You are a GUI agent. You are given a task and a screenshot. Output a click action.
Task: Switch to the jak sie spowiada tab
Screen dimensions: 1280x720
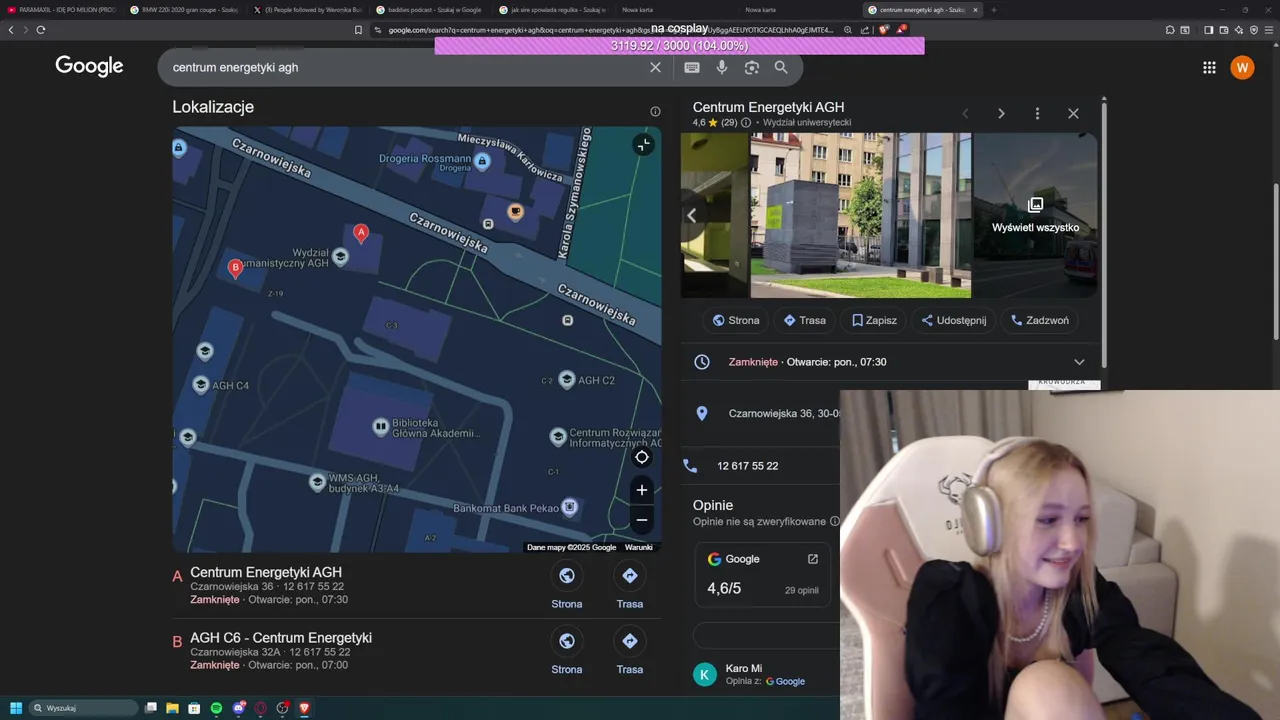coord(553,10)
